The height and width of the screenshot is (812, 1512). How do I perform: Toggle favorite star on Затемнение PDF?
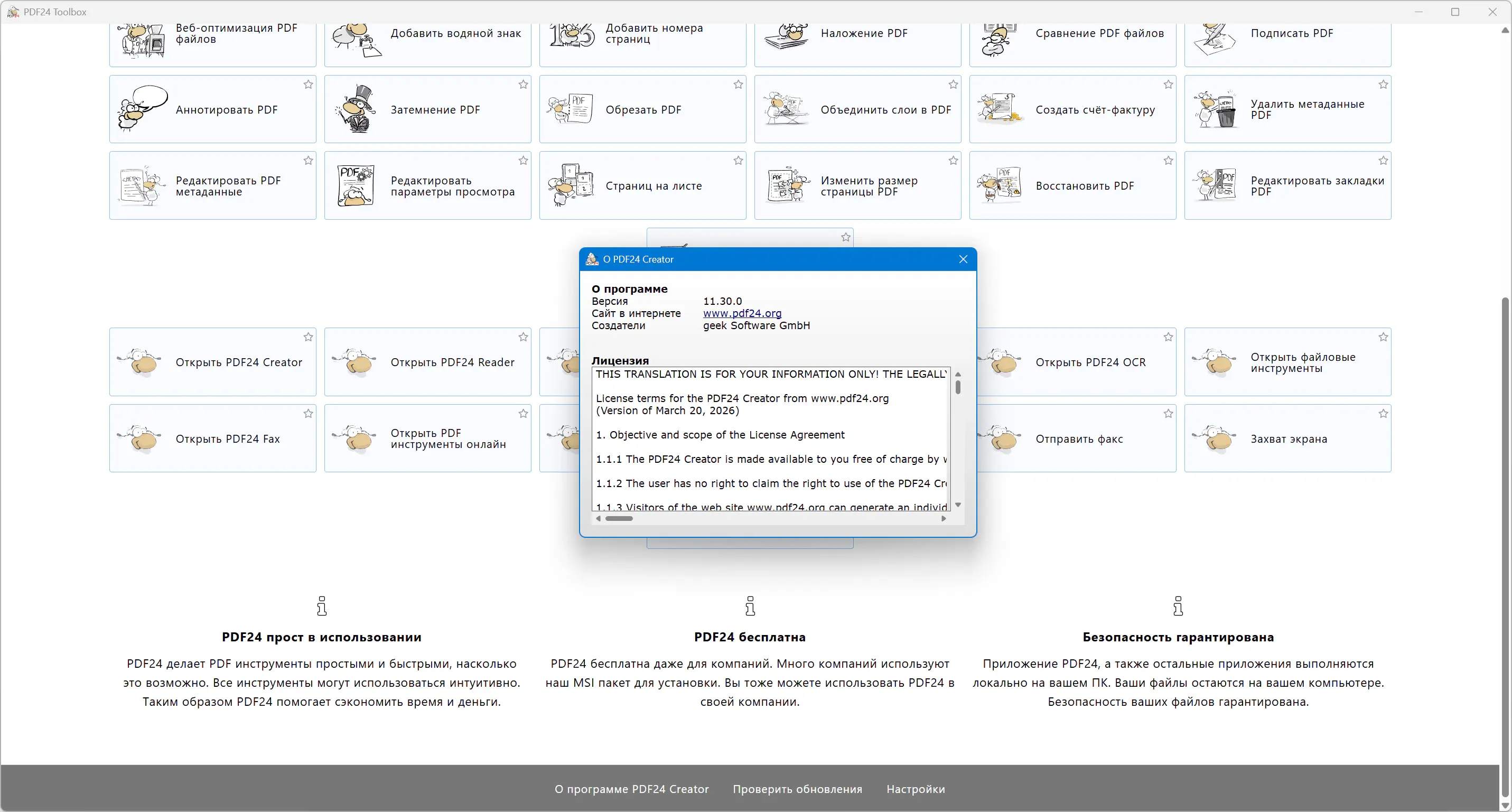coord(523,85)
